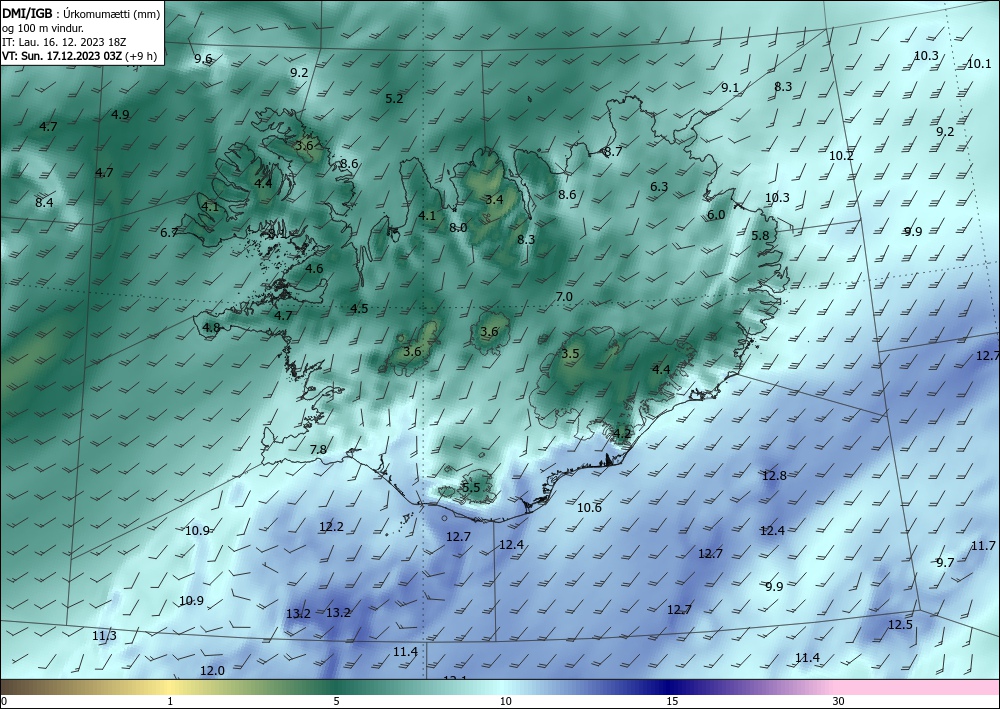Select the 4.6 value on the map

[314, 268]
